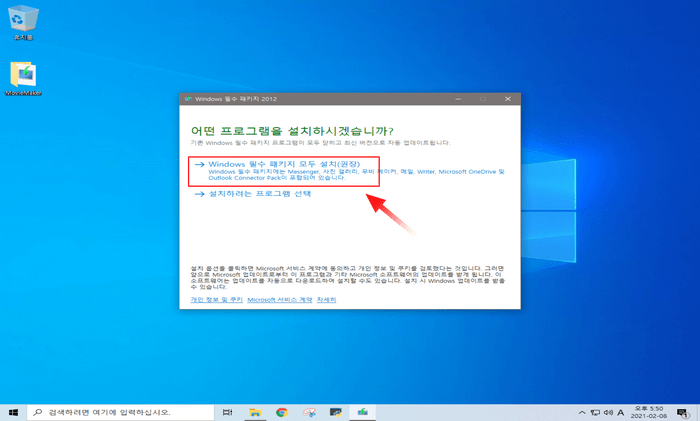
Task: Select the MovieMaker folder on desktop
Action: pyautogui.click(x=23, y=79)
